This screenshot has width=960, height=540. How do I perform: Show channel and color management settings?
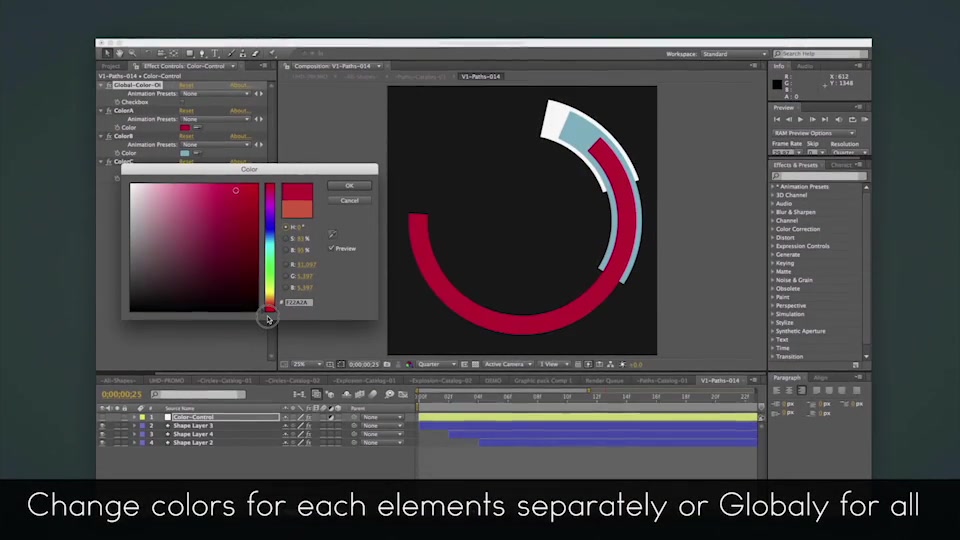coord(409,364)
